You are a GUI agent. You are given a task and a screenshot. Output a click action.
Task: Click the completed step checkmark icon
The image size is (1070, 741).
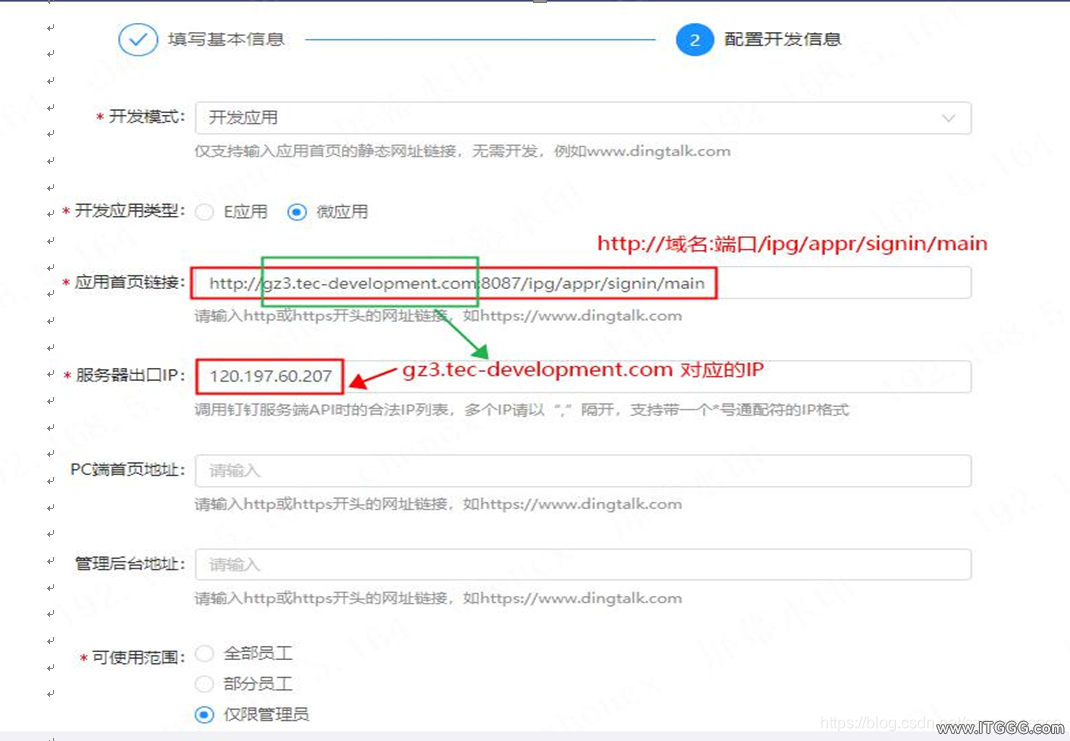point(138,40)
